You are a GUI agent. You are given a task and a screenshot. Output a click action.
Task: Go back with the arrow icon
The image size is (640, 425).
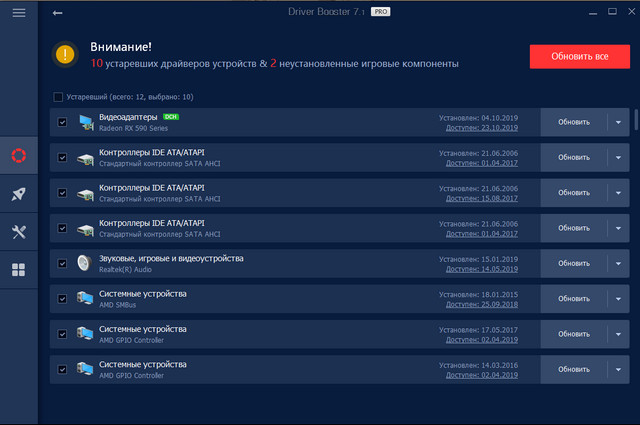tap(58, 13)
